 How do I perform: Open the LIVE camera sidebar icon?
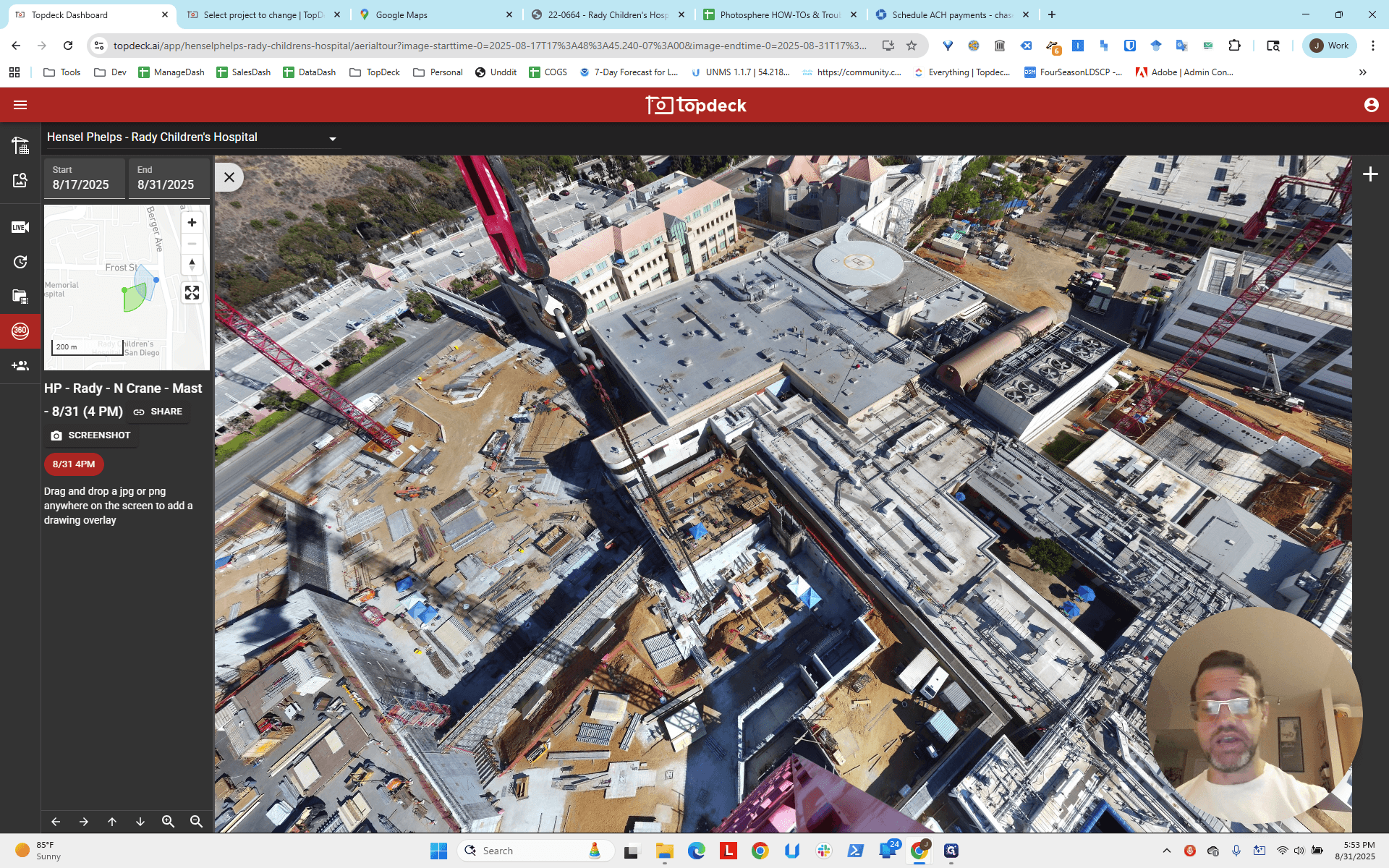(20, 227)
